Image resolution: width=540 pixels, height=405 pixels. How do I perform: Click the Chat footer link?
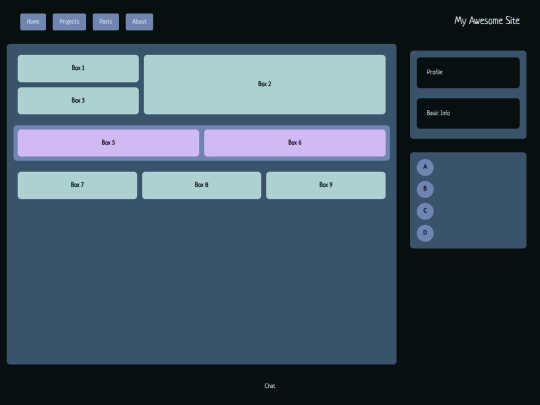pos(270,386)
